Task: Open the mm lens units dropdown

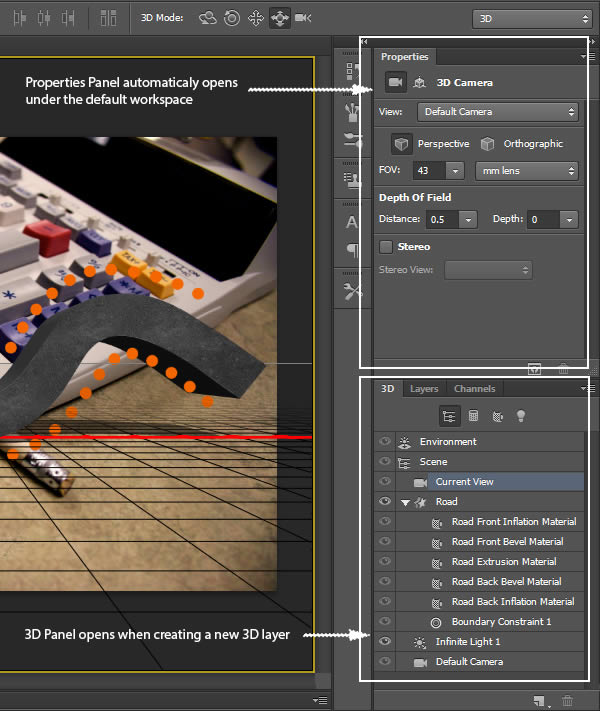Action: click(x=527, y=171)
